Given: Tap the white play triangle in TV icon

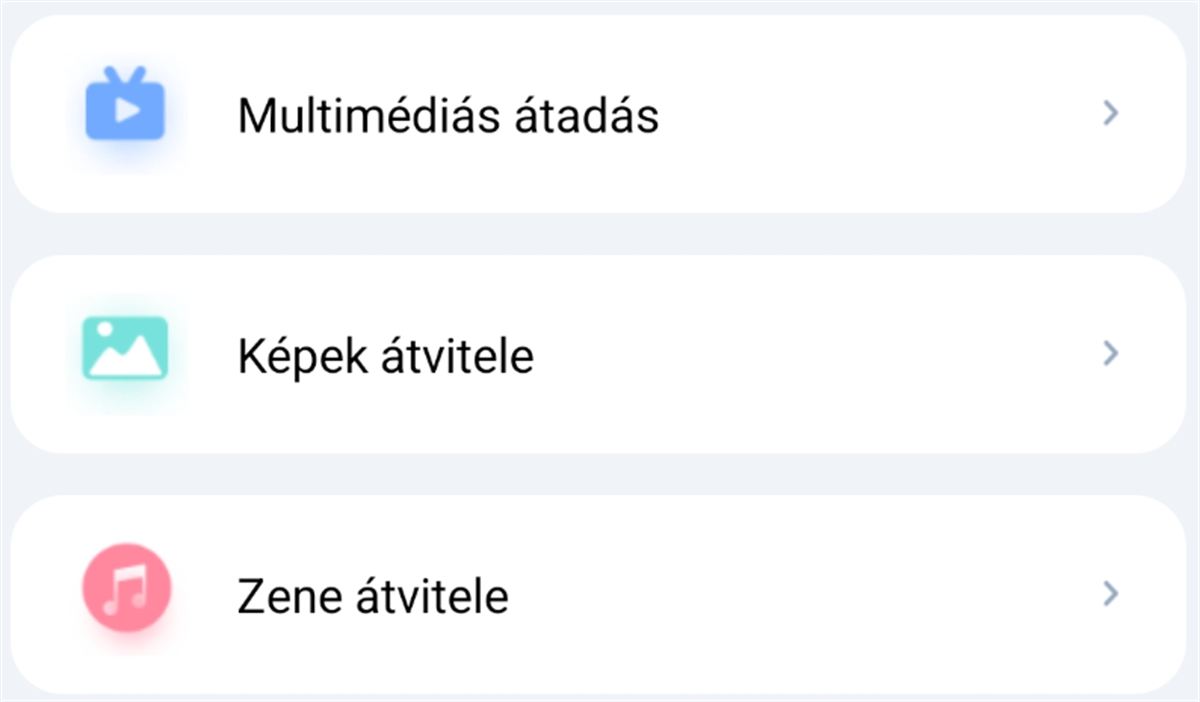Looking at the screenshot, I should coord(127,111).
